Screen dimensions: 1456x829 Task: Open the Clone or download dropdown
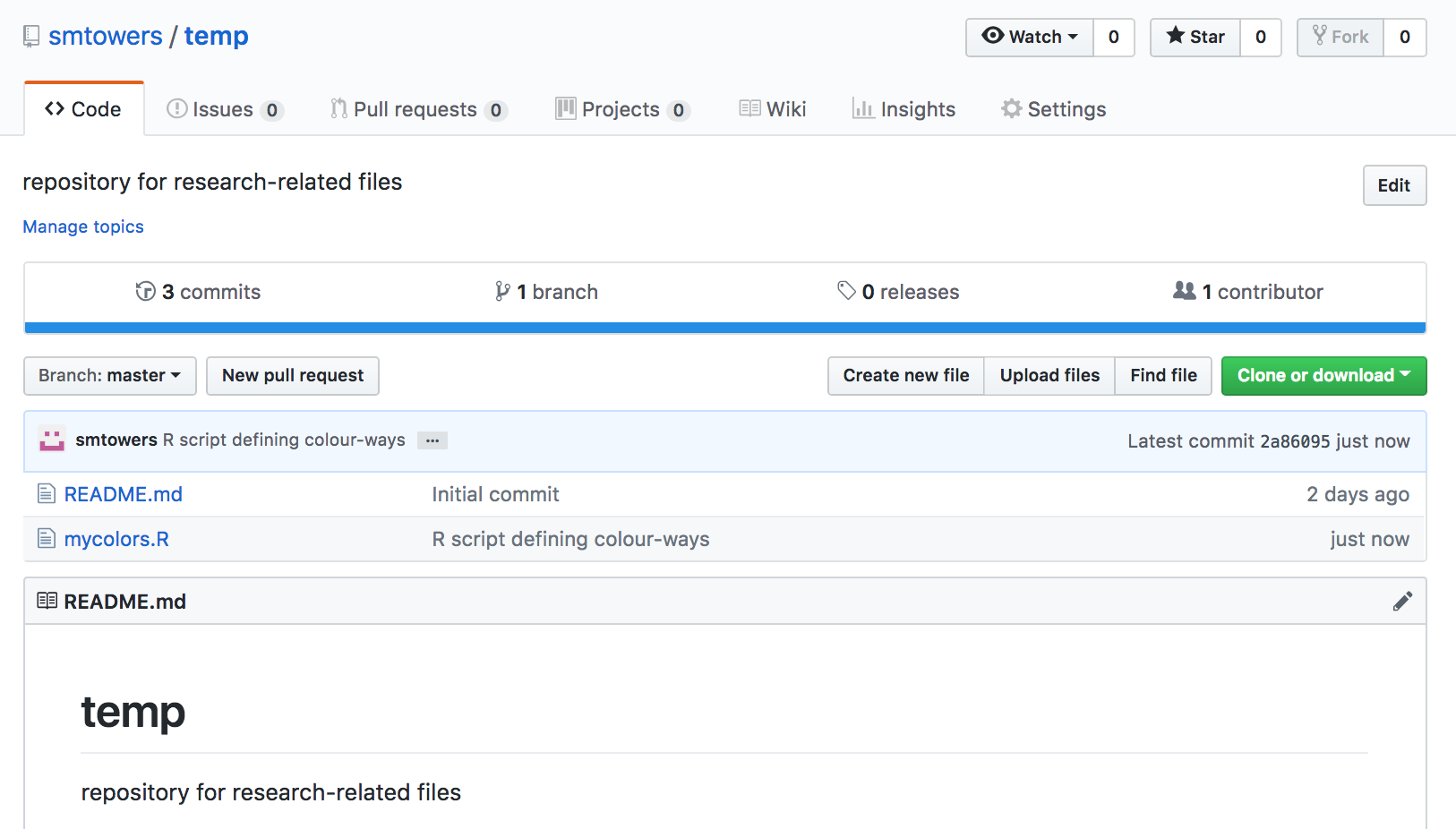1323,376
